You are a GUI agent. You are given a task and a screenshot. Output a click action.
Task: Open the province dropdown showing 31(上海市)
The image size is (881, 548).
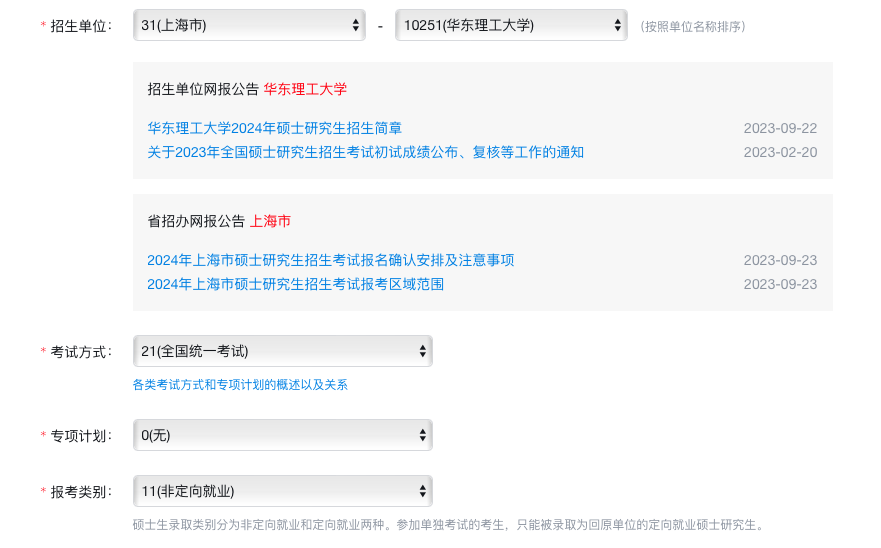point(249,25)
